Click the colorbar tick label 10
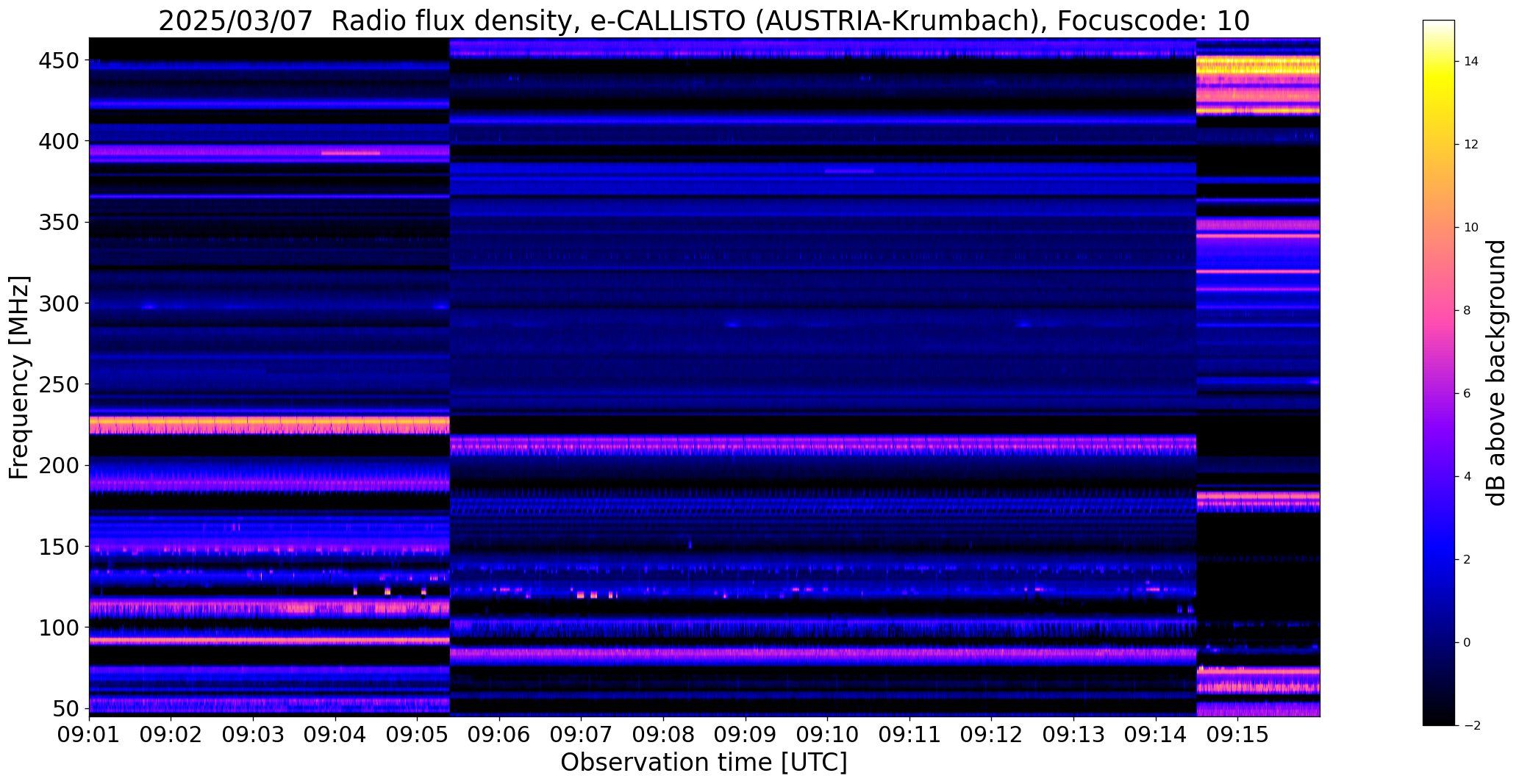The height and width of the screenshot is (784, 1519). [1471, 227]
